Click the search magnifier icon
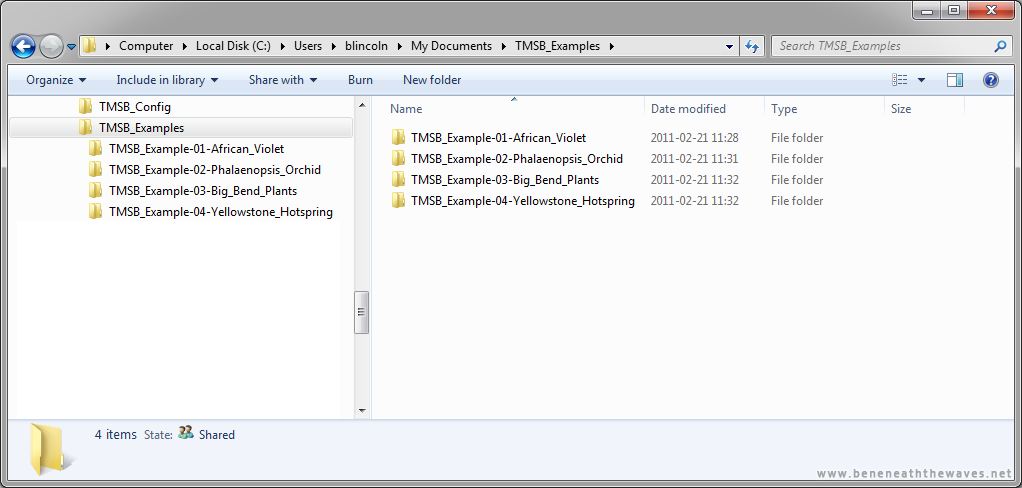 point(1000,46)
